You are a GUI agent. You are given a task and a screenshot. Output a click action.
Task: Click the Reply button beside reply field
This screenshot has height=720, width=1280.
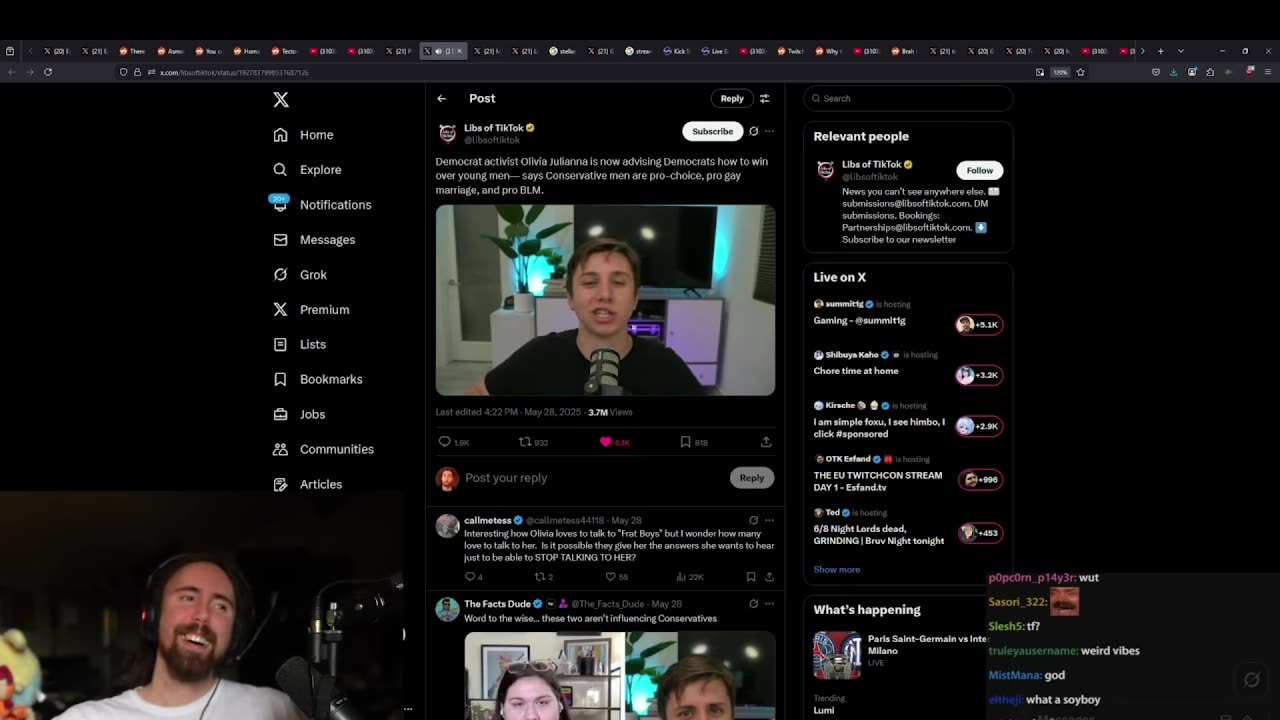[x=752, y=478]
